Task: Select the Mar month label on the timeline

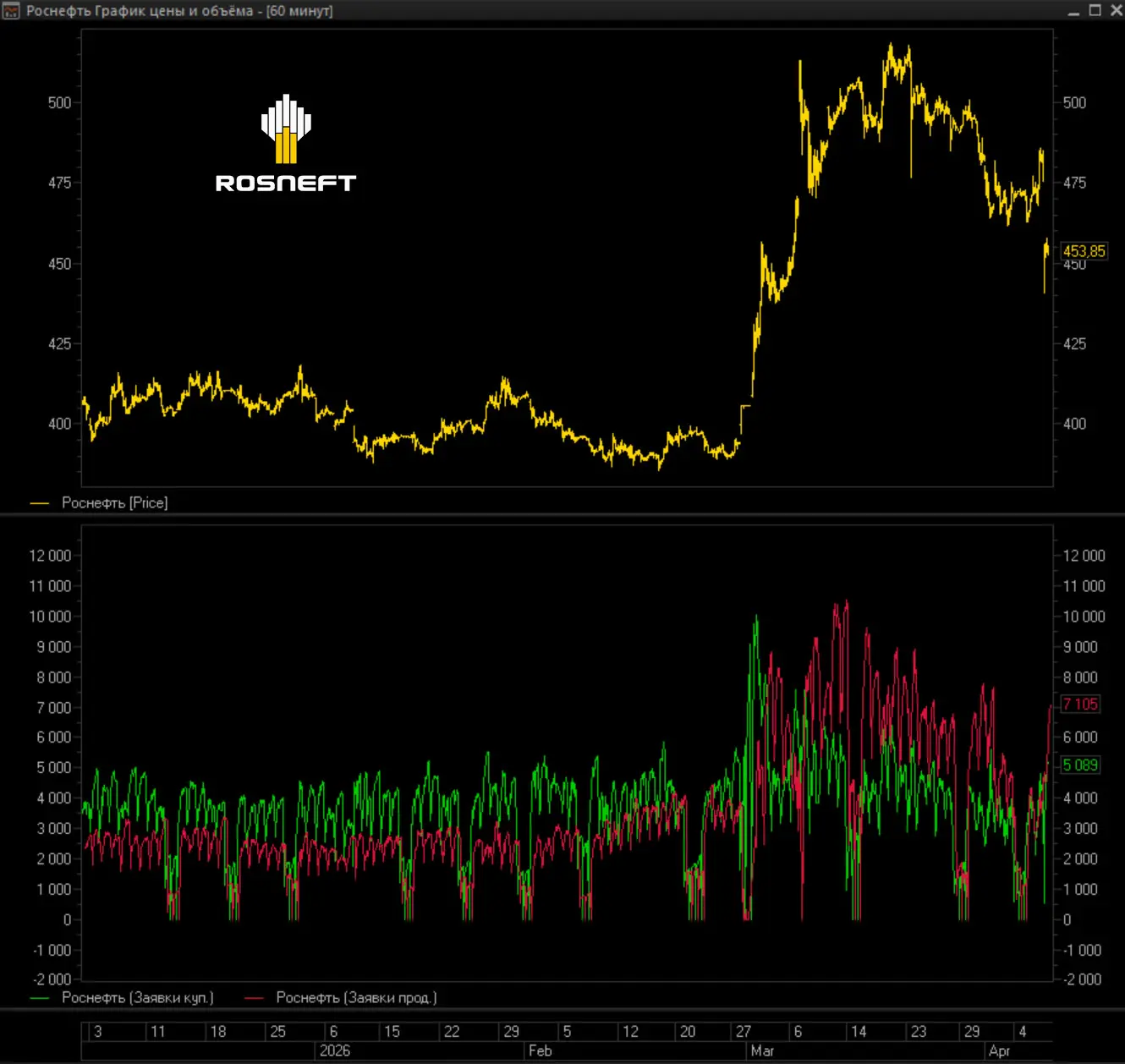Action: pos(762,1050)
